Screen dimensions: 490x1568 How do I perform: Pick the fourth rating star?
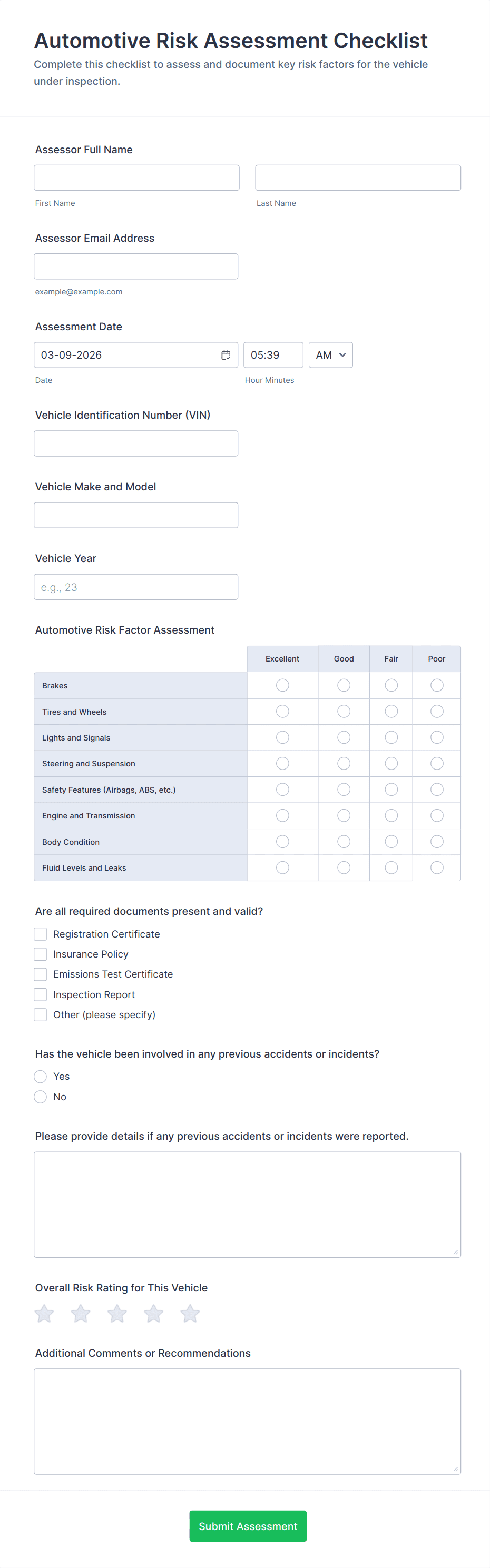153,1313
